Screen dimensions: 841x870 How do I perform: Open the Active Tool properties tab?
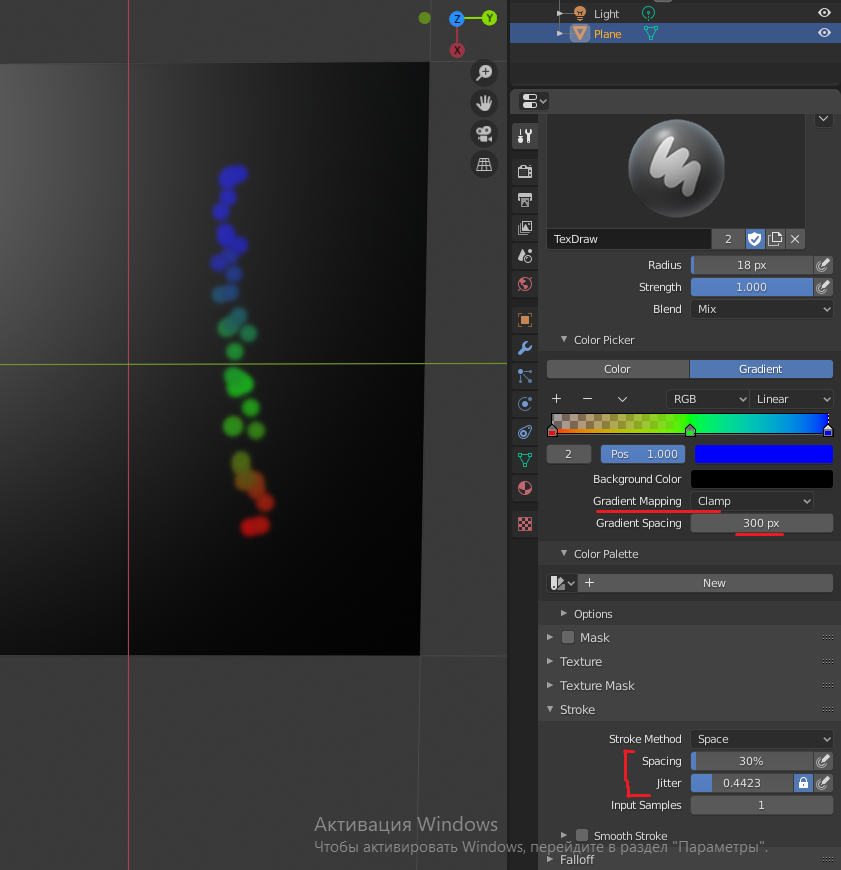point(525,136)
